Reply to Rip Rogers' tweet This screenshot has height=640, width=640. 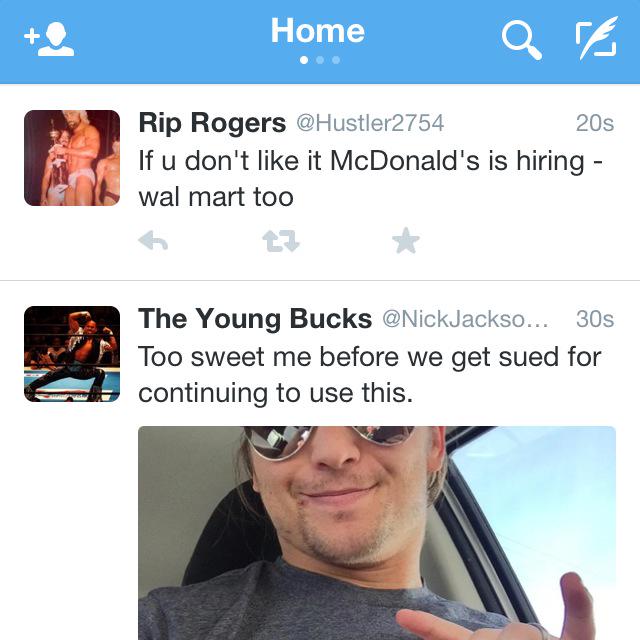click(153, 241)
